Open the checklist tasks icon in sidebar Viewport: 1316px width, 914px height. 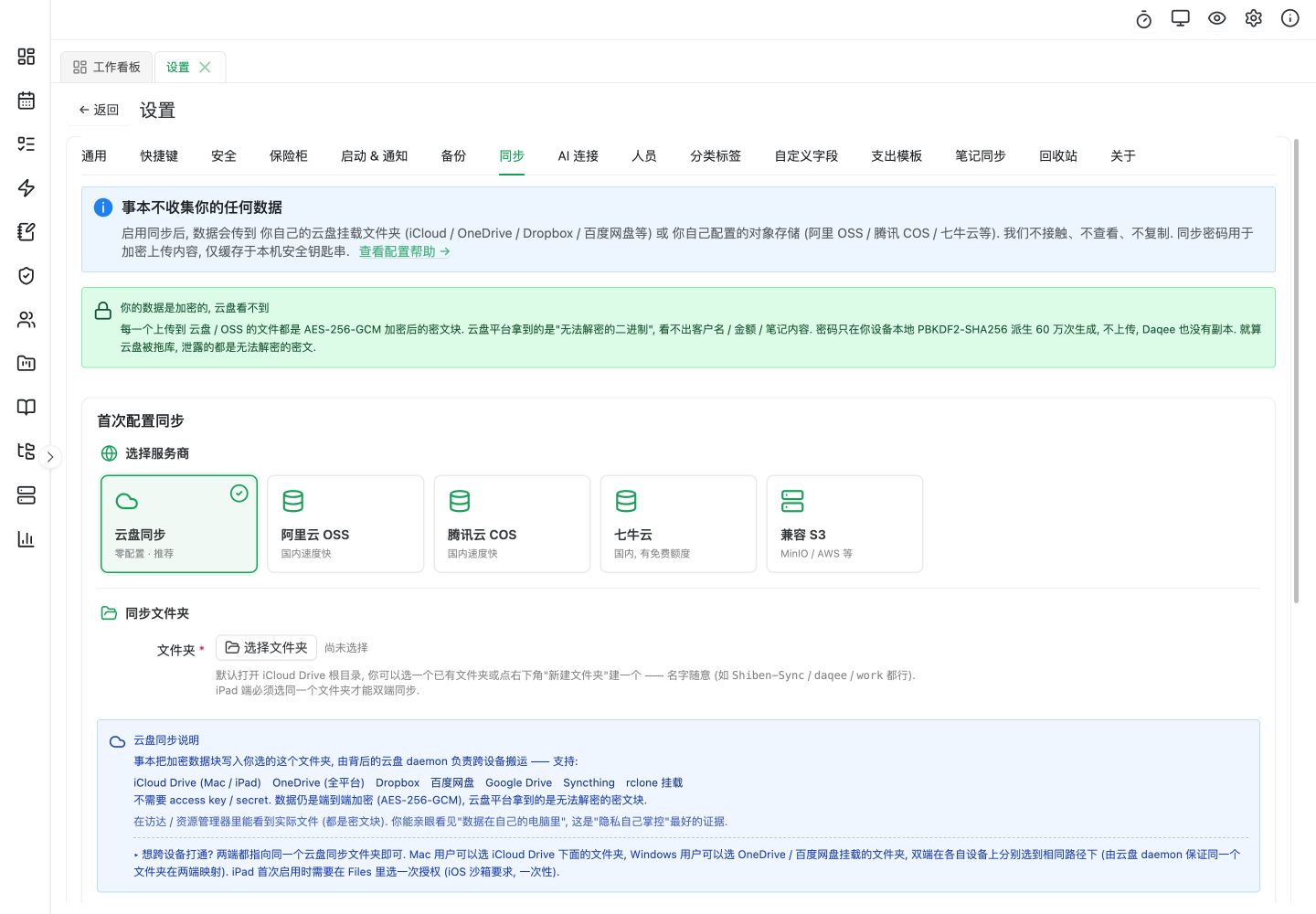pos(27,144)
